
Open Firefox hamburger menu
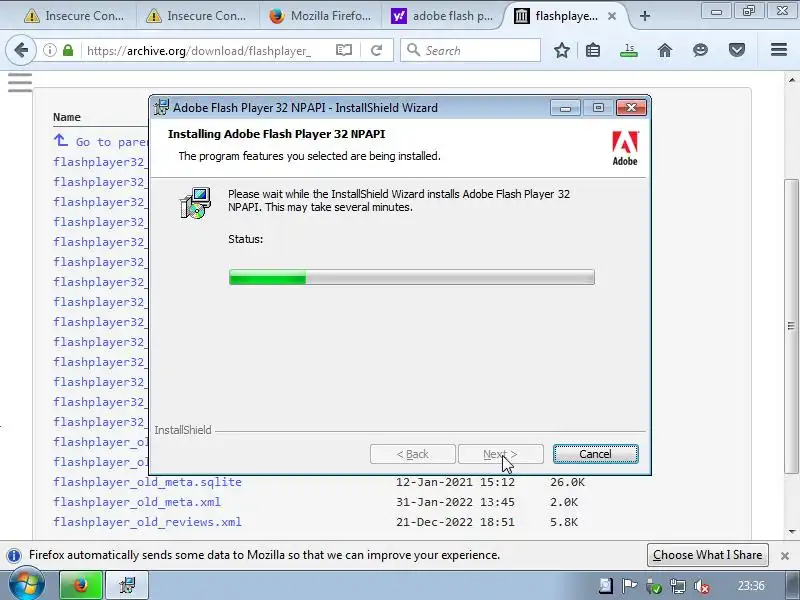coord(779,49)
